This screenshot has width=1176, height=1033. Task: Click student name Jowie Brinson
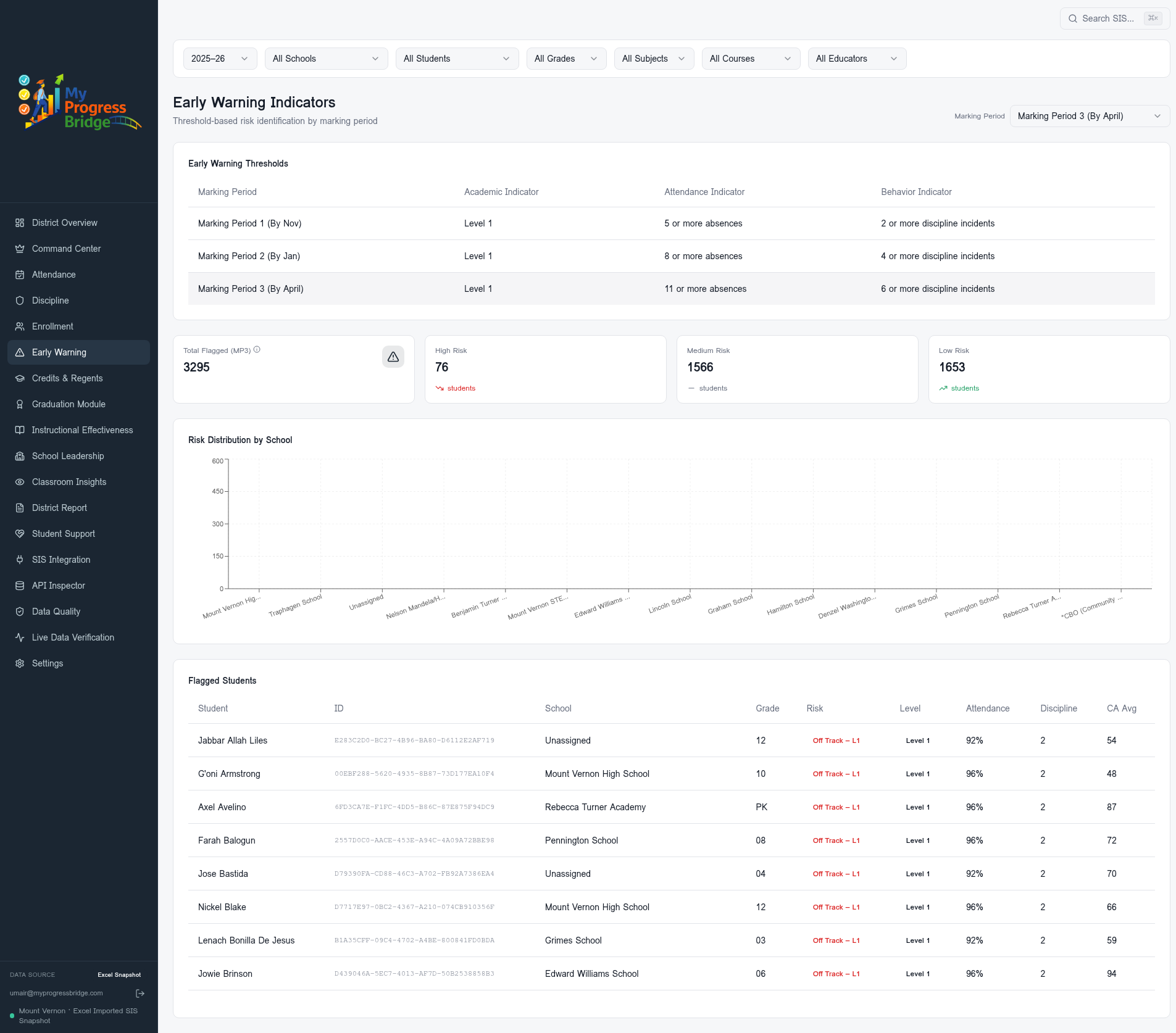click(225, 974)
